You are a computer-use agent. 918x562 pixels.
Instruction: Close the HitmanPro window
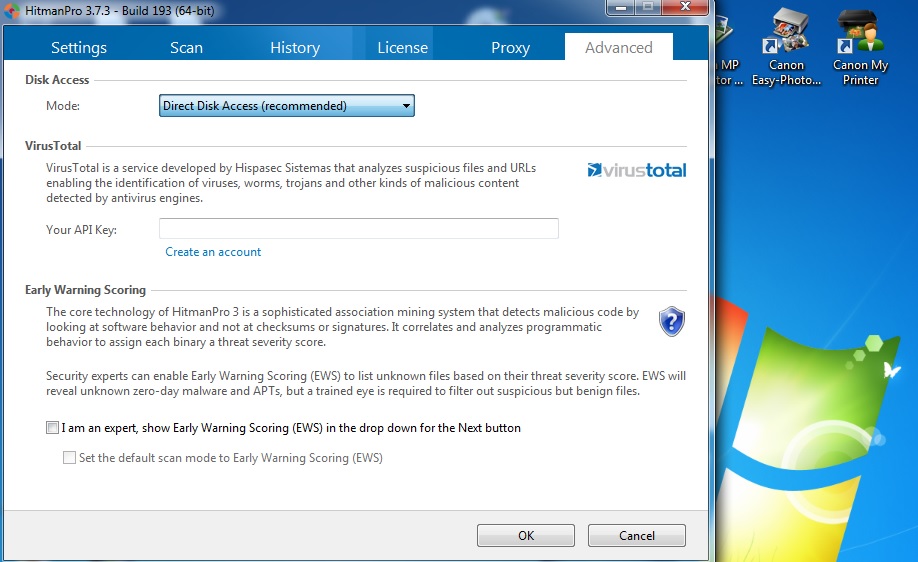[x=685, y=8]
